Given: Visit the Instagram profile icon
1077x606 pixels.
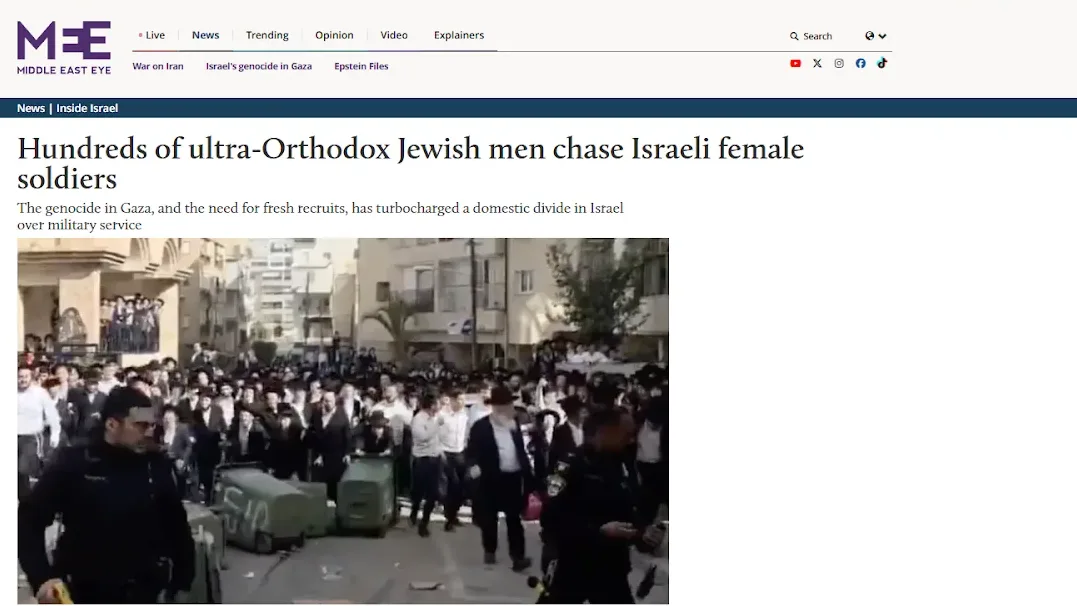Looking at the screenshot, I should [839, 63].
